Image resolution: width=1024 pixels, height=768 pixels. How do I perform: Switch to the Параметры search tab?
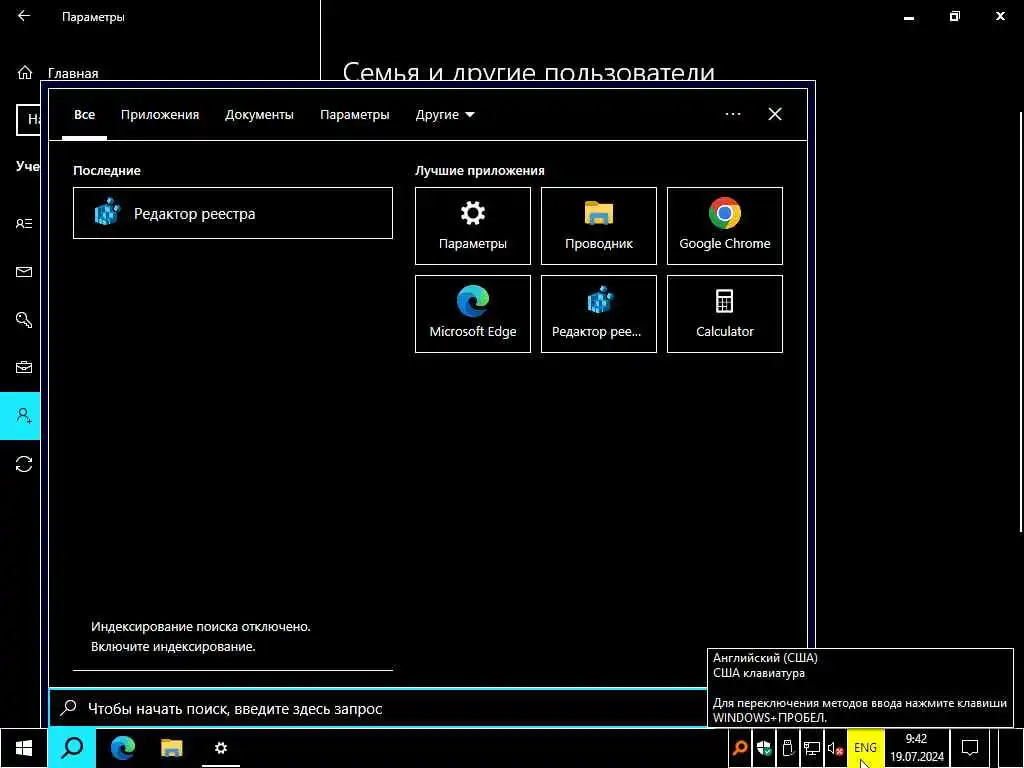[355, 115]
